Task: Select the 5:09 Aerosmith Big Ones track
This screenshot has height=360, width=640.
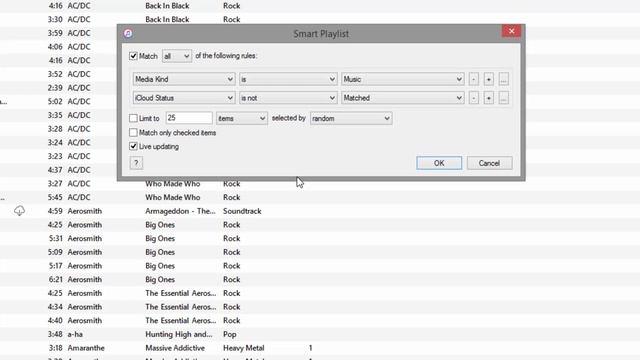Action: tap(320, 252)
